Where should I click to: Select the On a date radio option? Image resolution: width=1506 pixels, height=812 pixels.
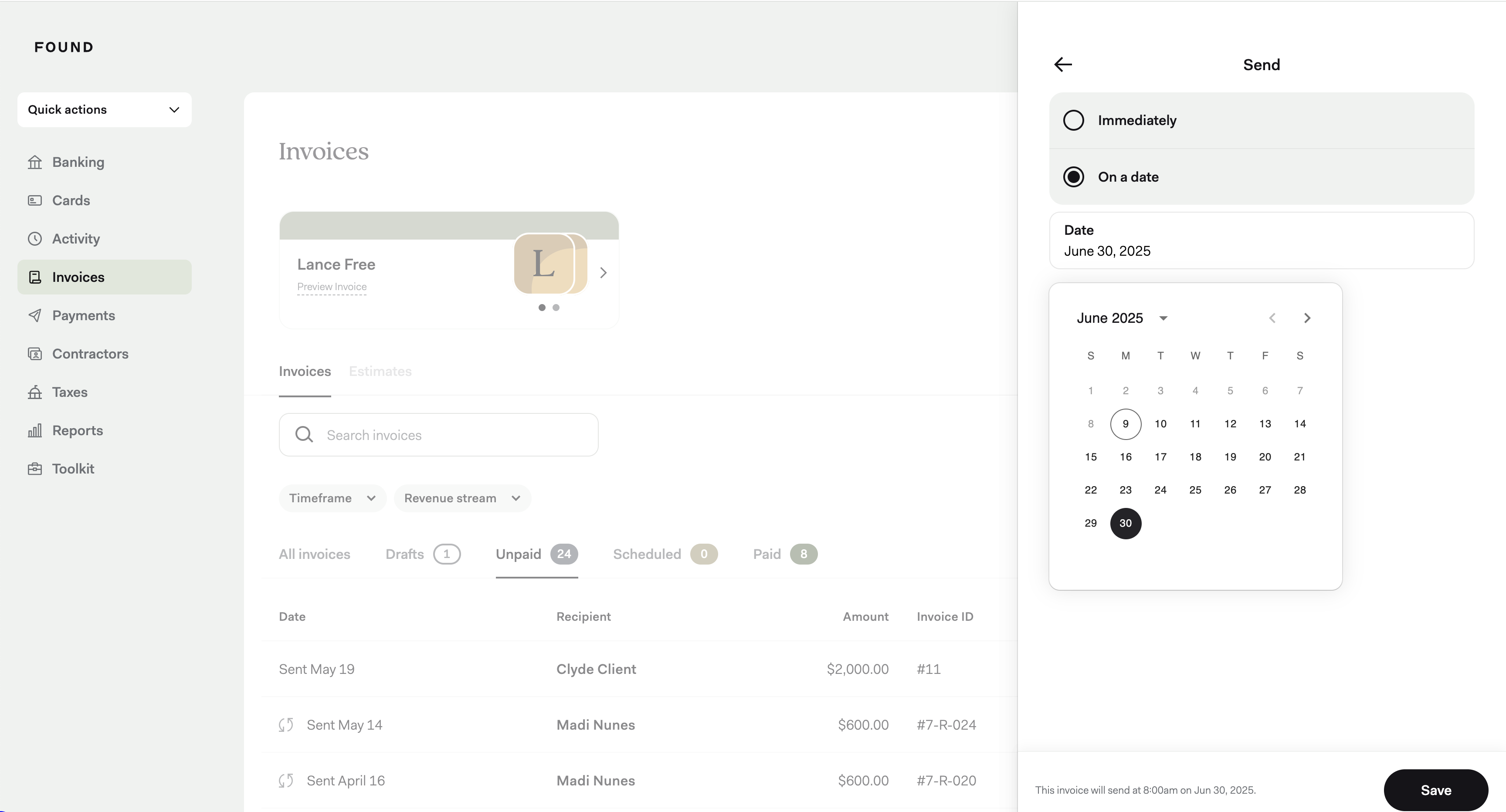1073,177
